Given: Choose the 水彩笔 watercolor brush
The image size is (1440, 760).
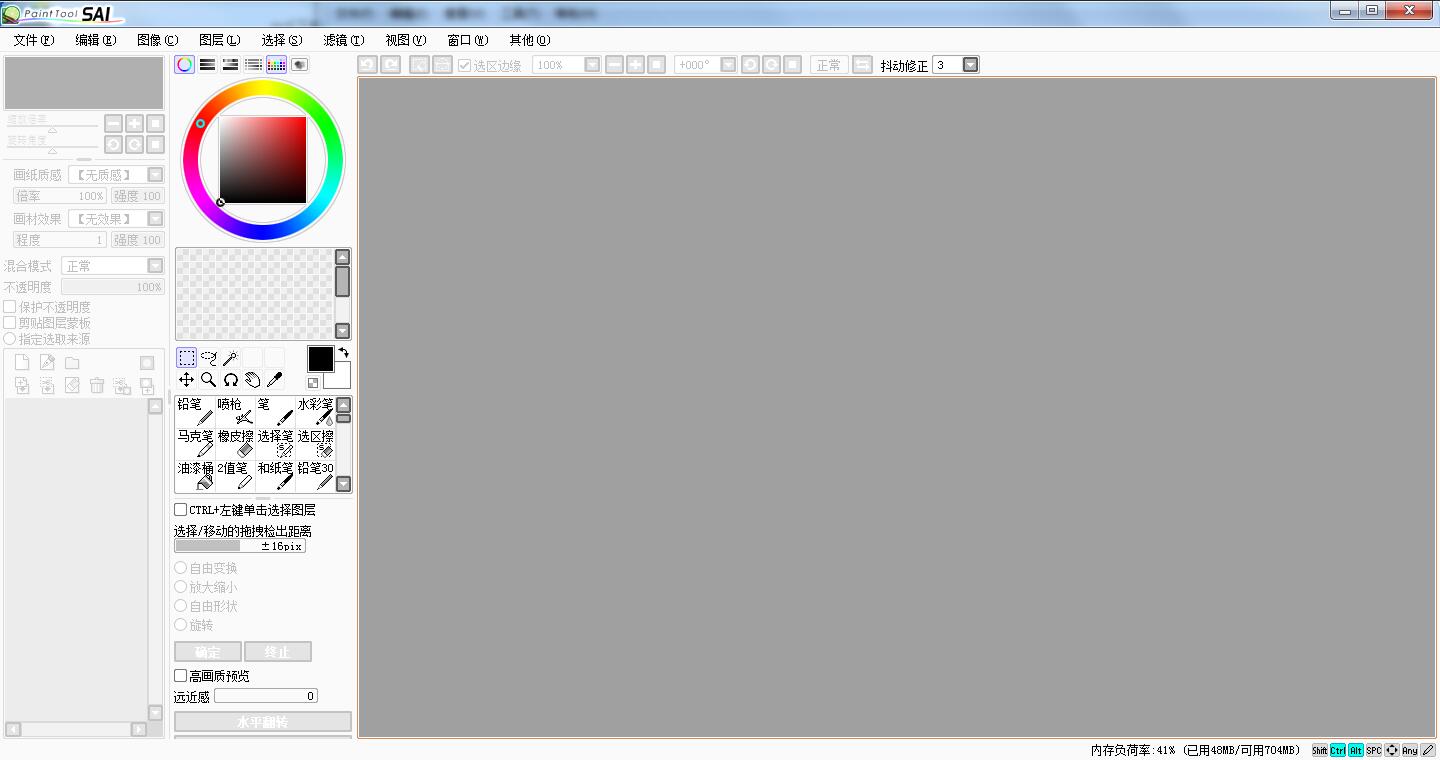Looking at the screenshot, I should (315, 411).
